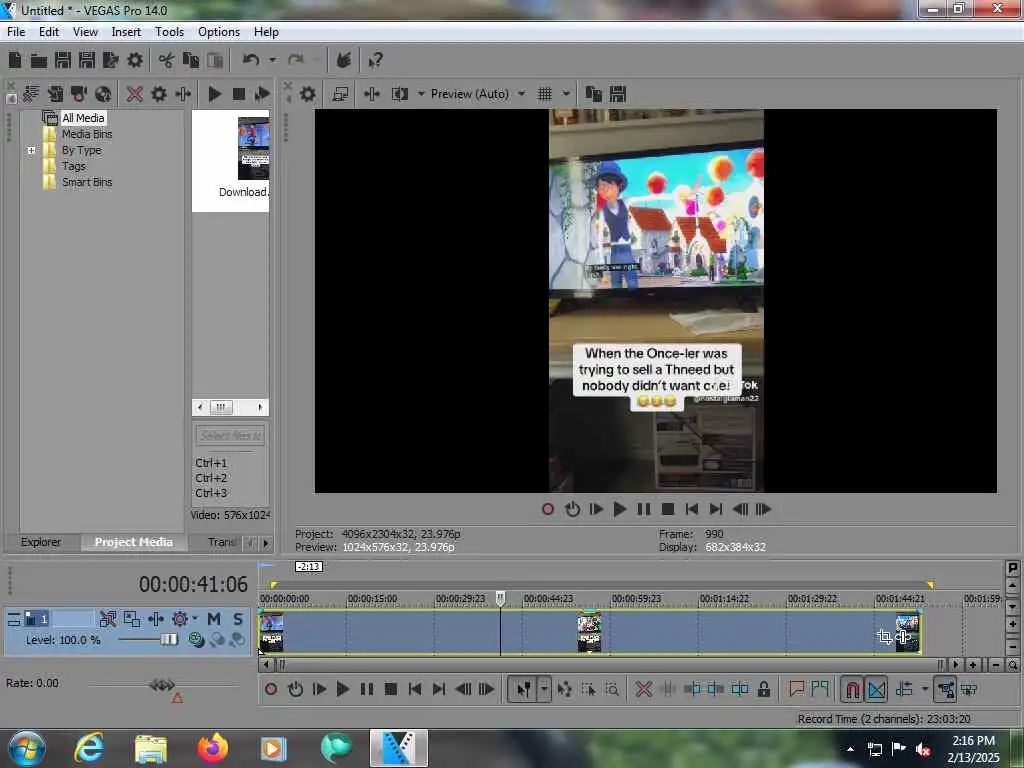Click the track 1 Level slider handle
The height and width of the screenshot is (768, 1024).
click(x=168, y=639)
